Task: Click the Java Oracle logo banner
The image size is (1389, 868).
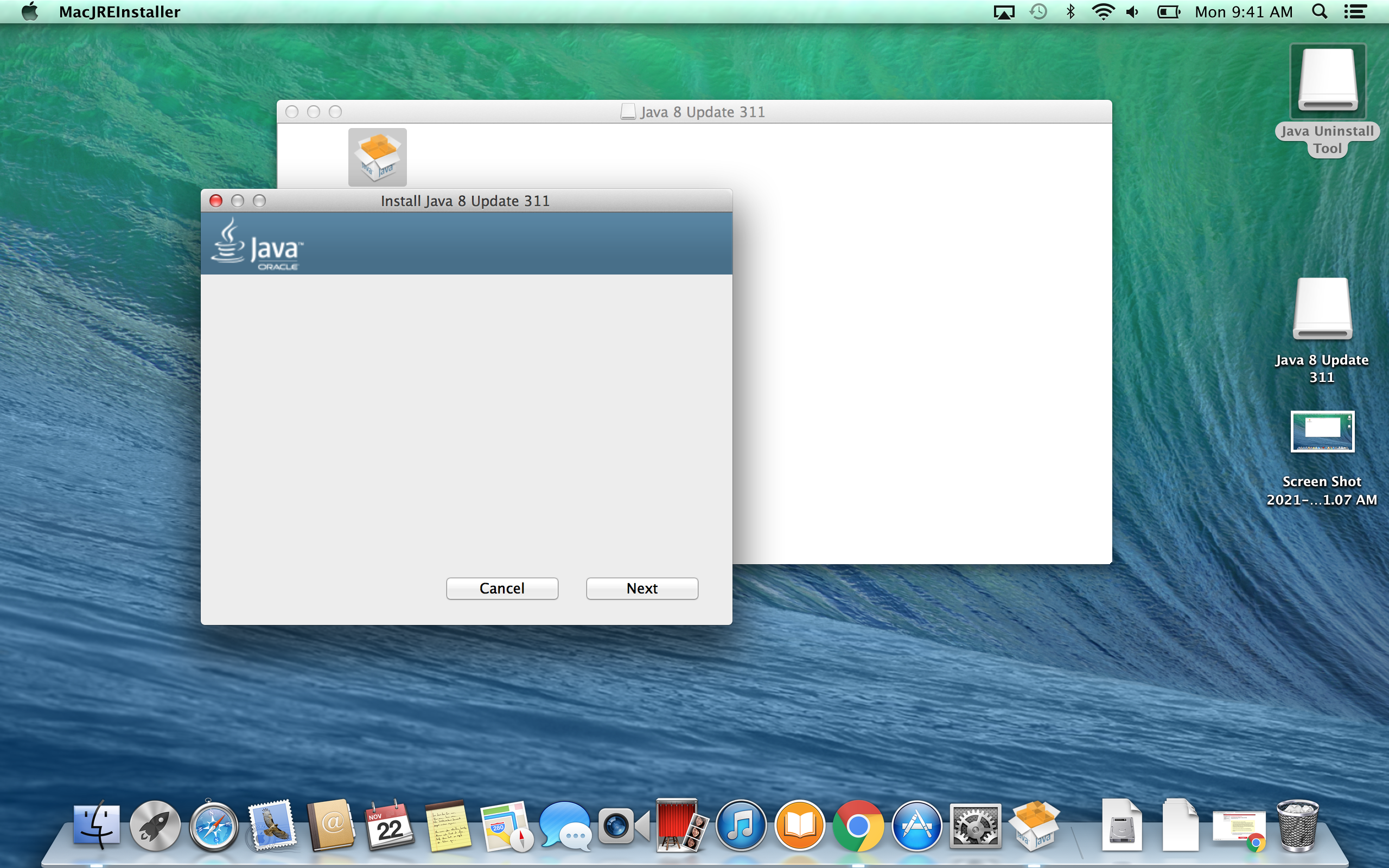Action: [258, 245]
